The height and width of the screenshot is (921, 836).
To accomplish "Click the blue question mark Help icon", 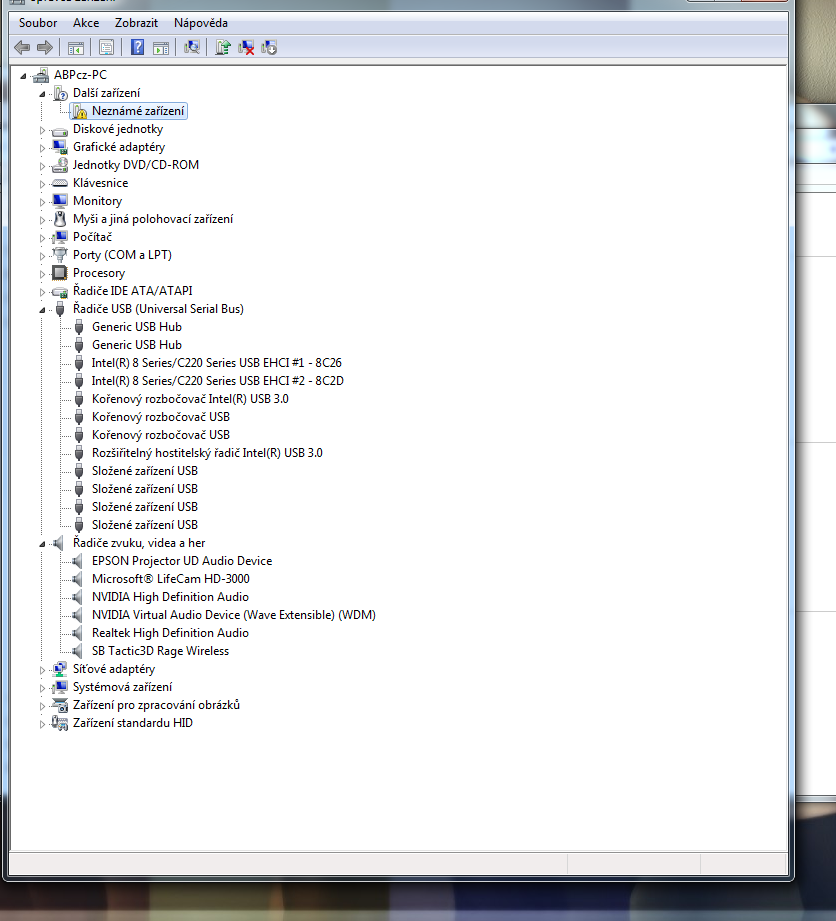I will pyautogui.click(x=137, y=48).
